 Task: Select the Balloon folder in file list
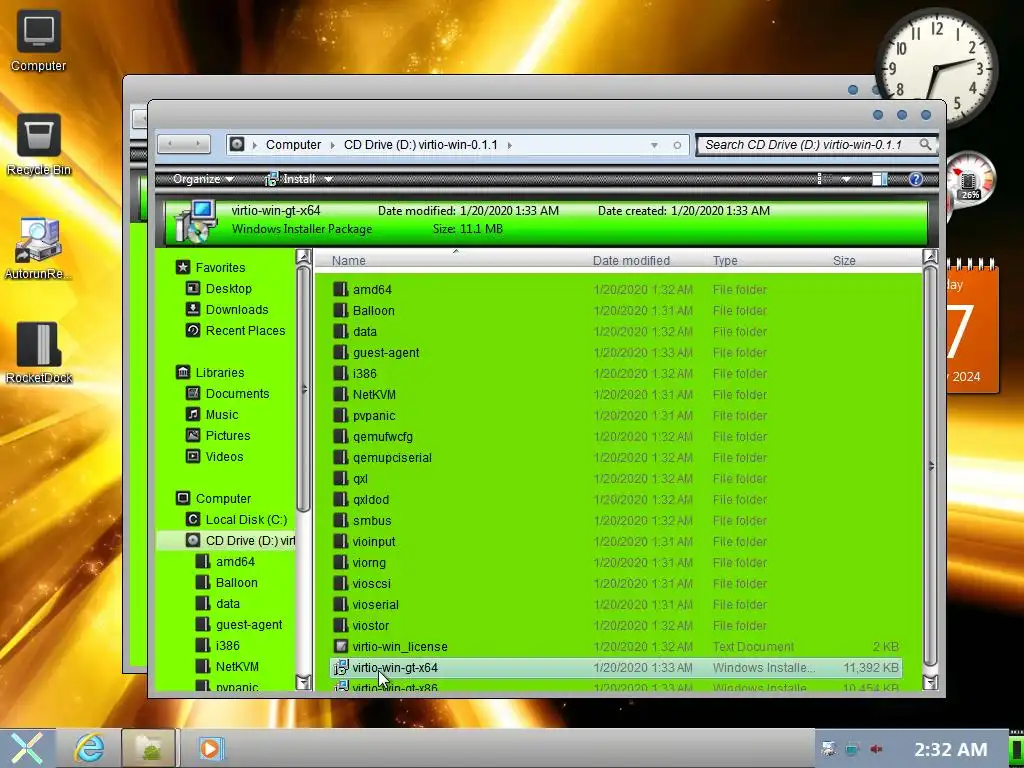(616, 310)
